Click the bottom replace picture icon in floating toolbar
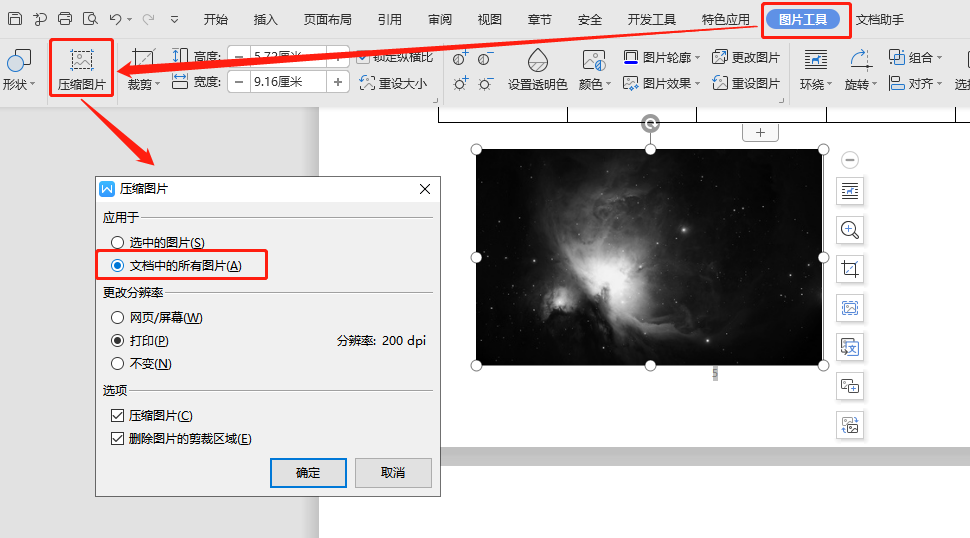This screenshot has height=538, width=970. coord(850,425)
